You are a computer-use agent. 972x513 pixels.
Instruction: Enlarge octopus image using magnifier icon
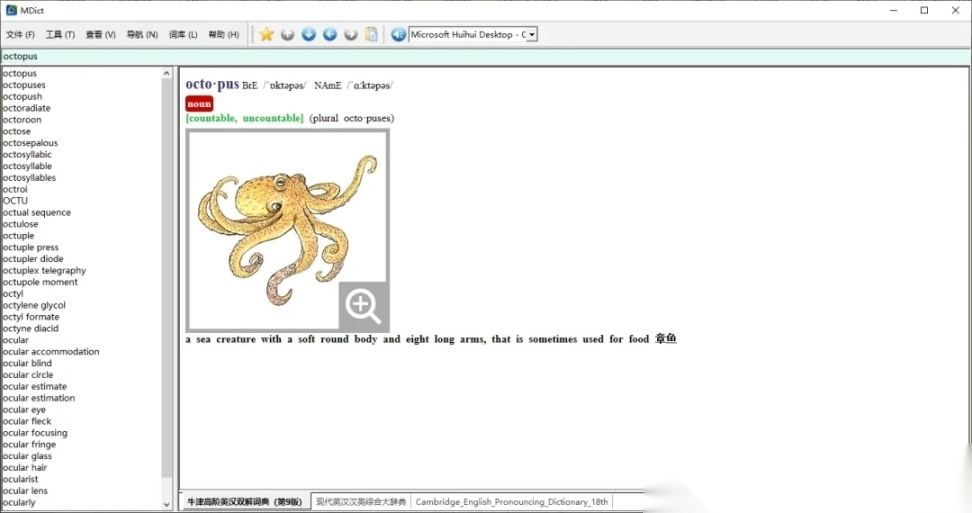coord(363,306)
